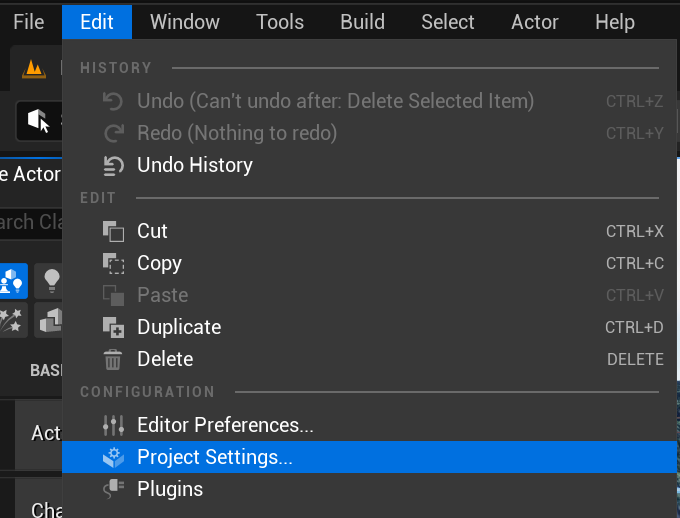The image size is (680, 518).
Task: Click the Plugins plug icon
Action: coord(114,489)
